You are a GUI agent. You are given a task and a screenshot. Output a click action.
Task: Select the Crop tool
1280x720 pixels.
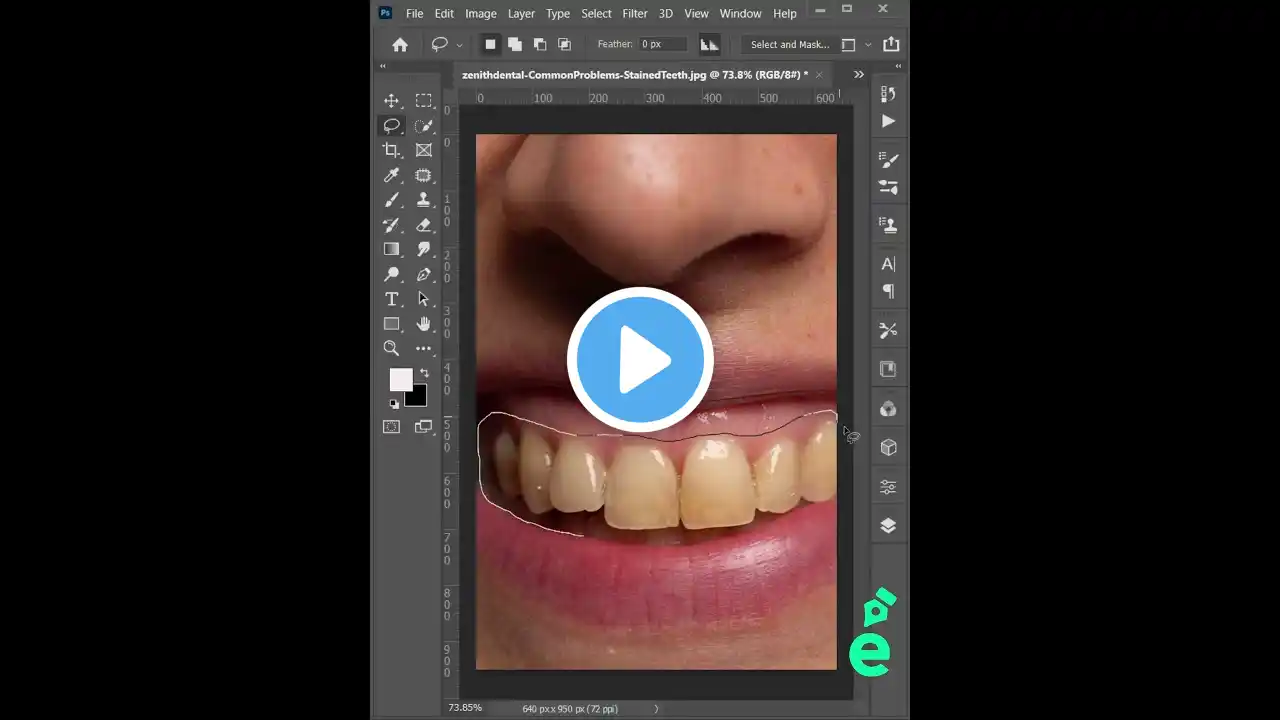click(x=392, y=150)
